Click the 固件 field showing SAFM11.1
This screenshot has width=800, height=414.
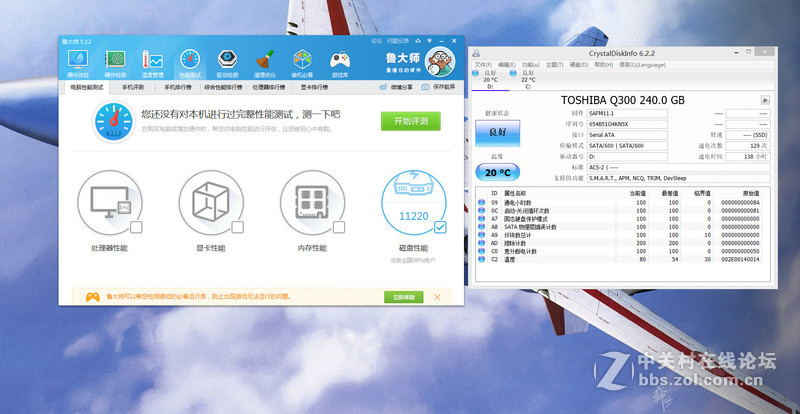point(627,113)
